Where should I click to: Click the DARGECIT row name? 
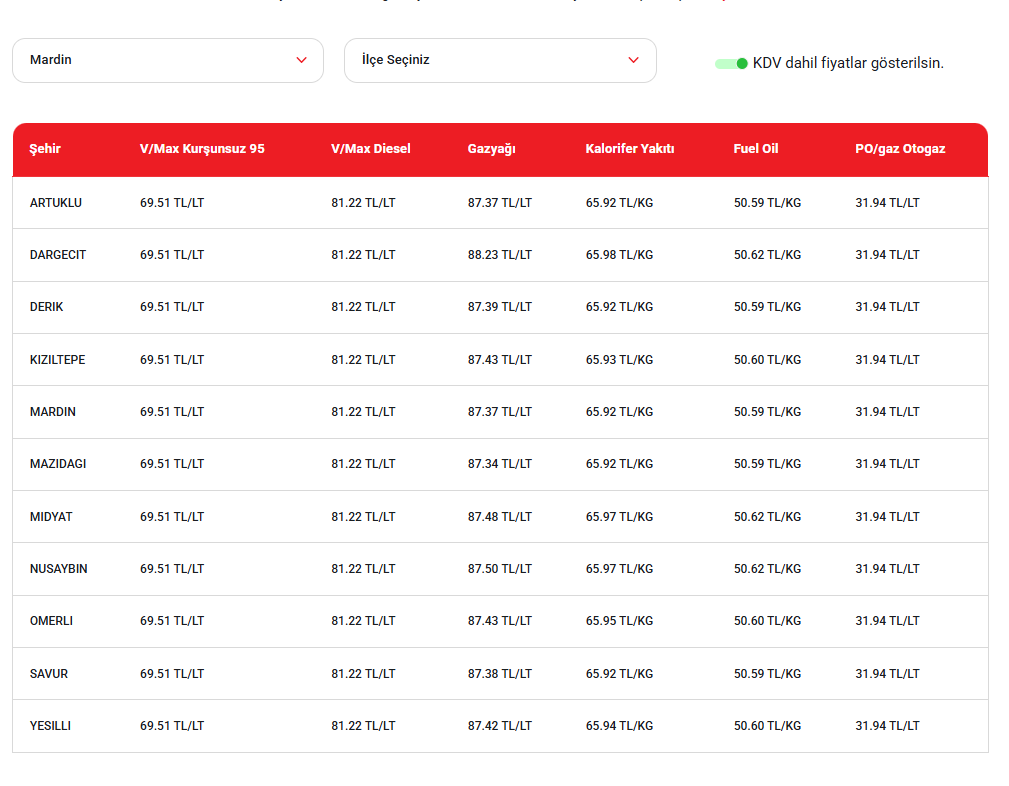[58, 255]
